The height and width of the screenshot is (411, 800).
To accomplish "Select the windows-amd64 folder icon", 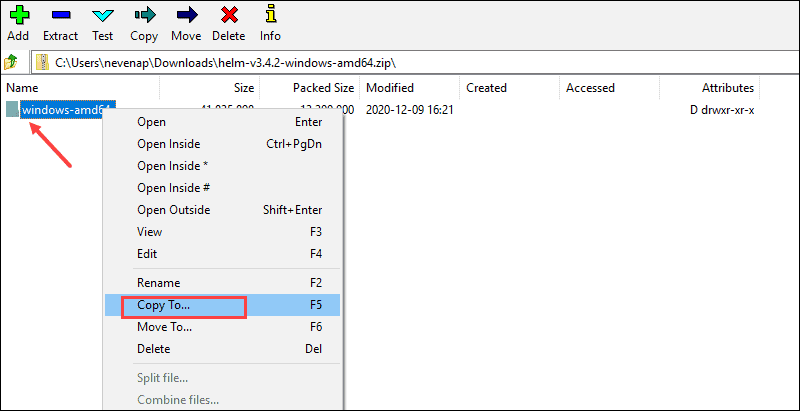I will tap(12, 109).
